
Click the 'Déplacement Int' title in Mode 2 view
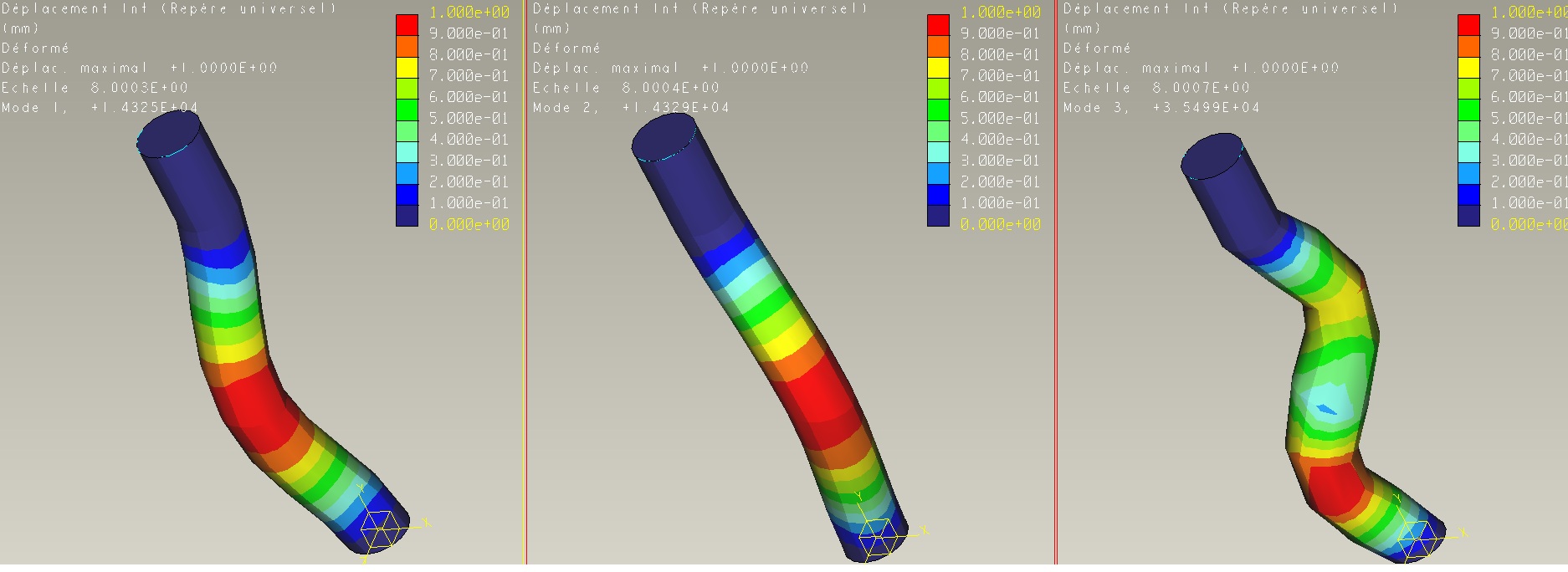[606, 8]
